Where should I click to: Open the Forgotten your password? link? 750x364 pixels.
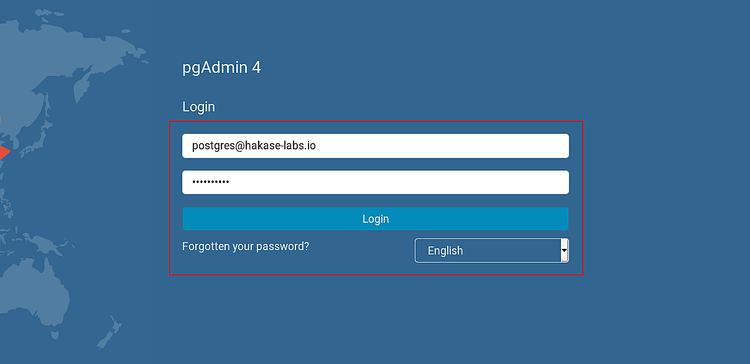[x=246, y=247]
